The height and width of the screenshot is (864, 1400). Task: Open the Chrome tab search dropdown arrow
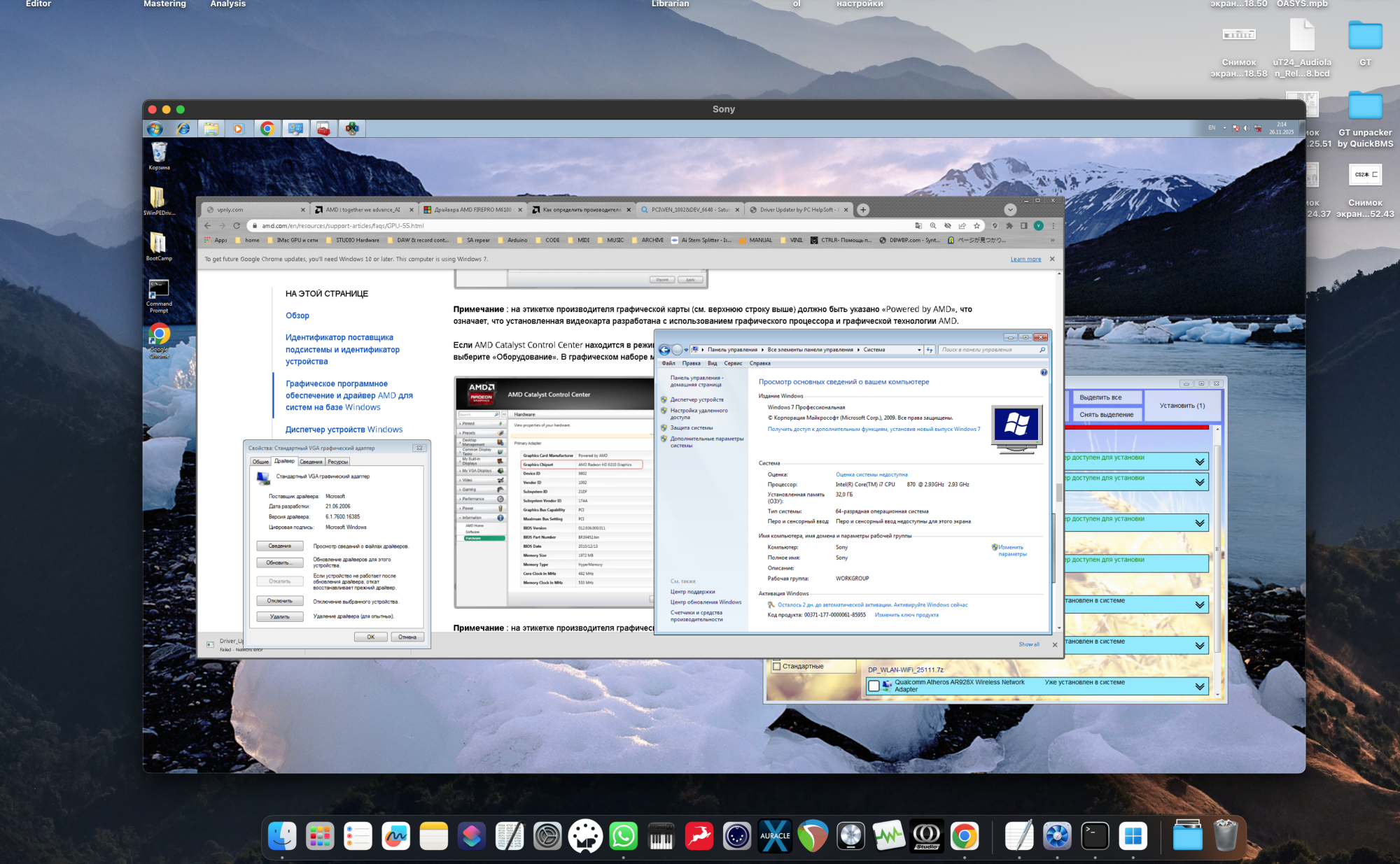[x=1009, y=210]
